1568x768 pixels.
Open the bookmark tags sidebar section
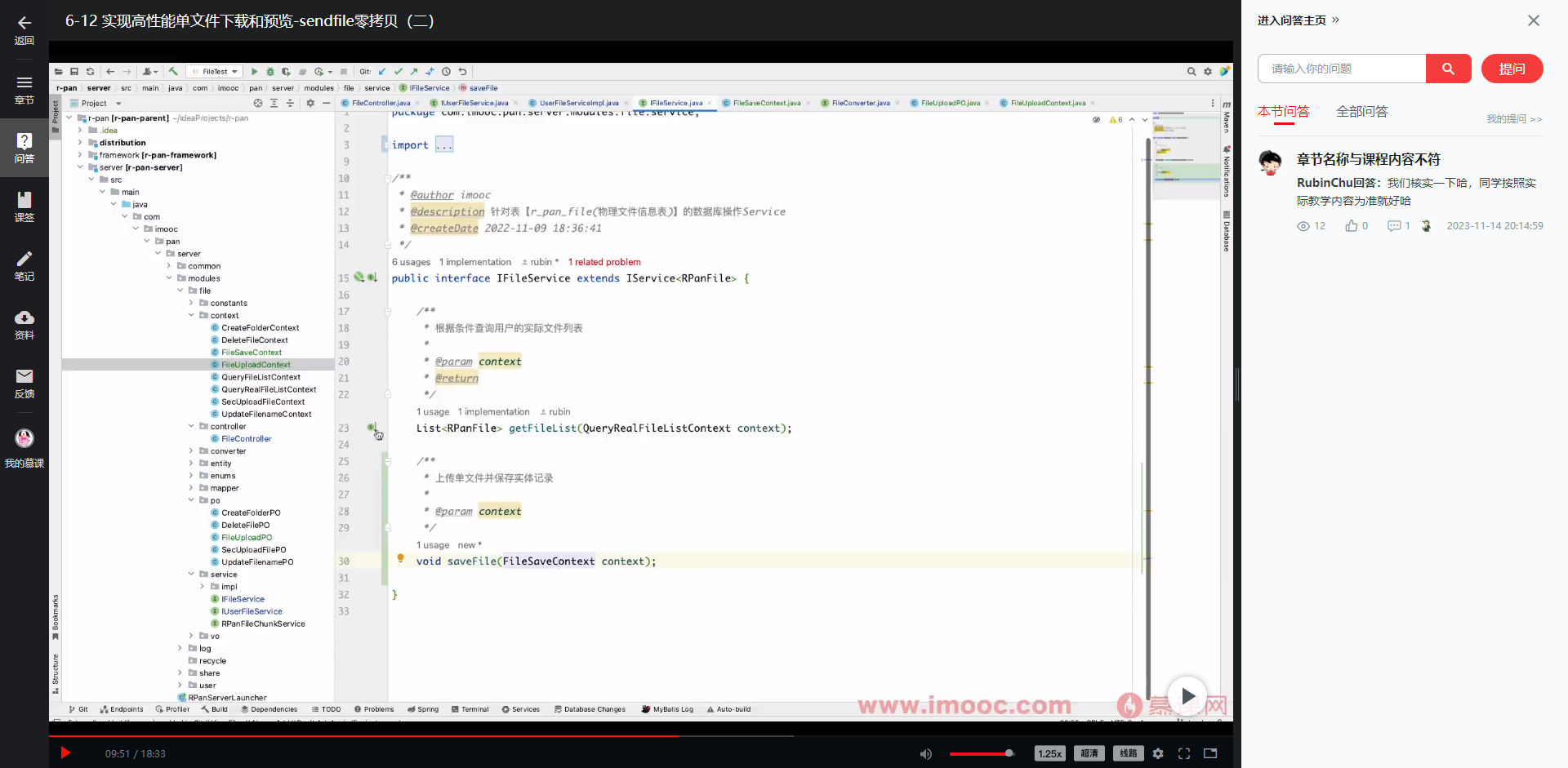24,206
